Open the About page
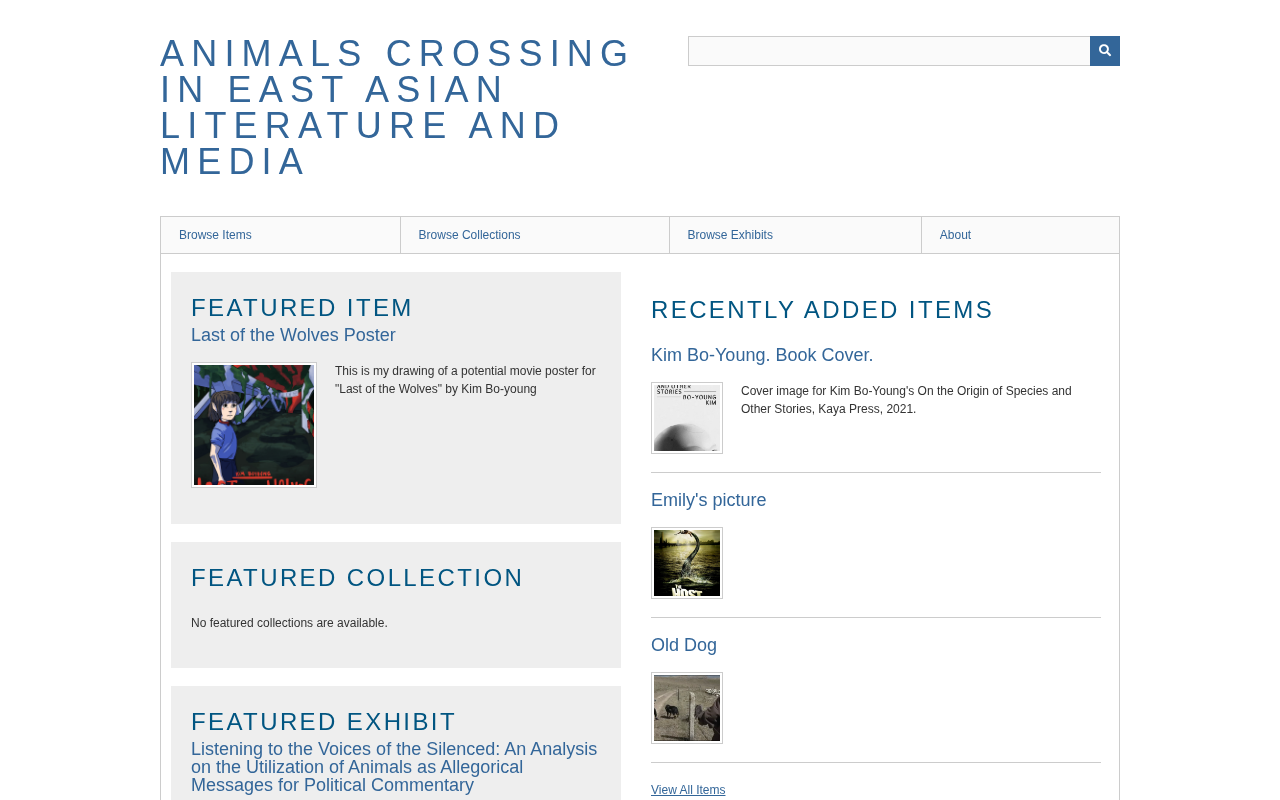 click(x=1020, y=235)
